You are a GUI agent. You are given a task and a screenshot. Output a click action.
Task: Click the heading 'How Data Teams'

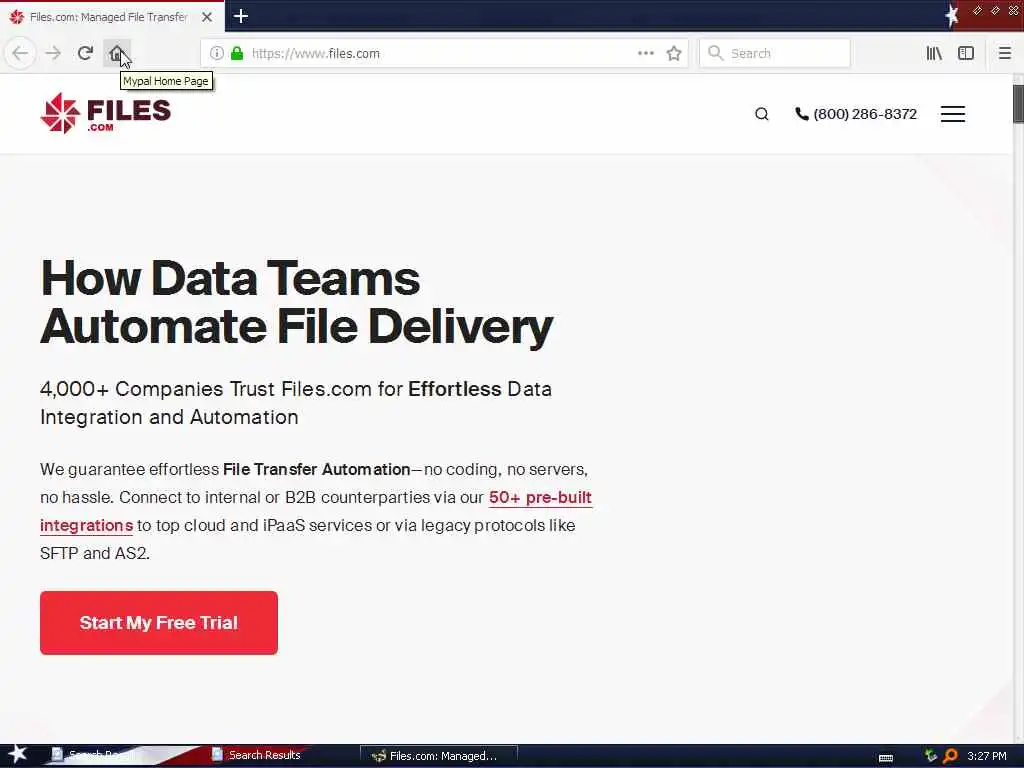click(230, 278)
